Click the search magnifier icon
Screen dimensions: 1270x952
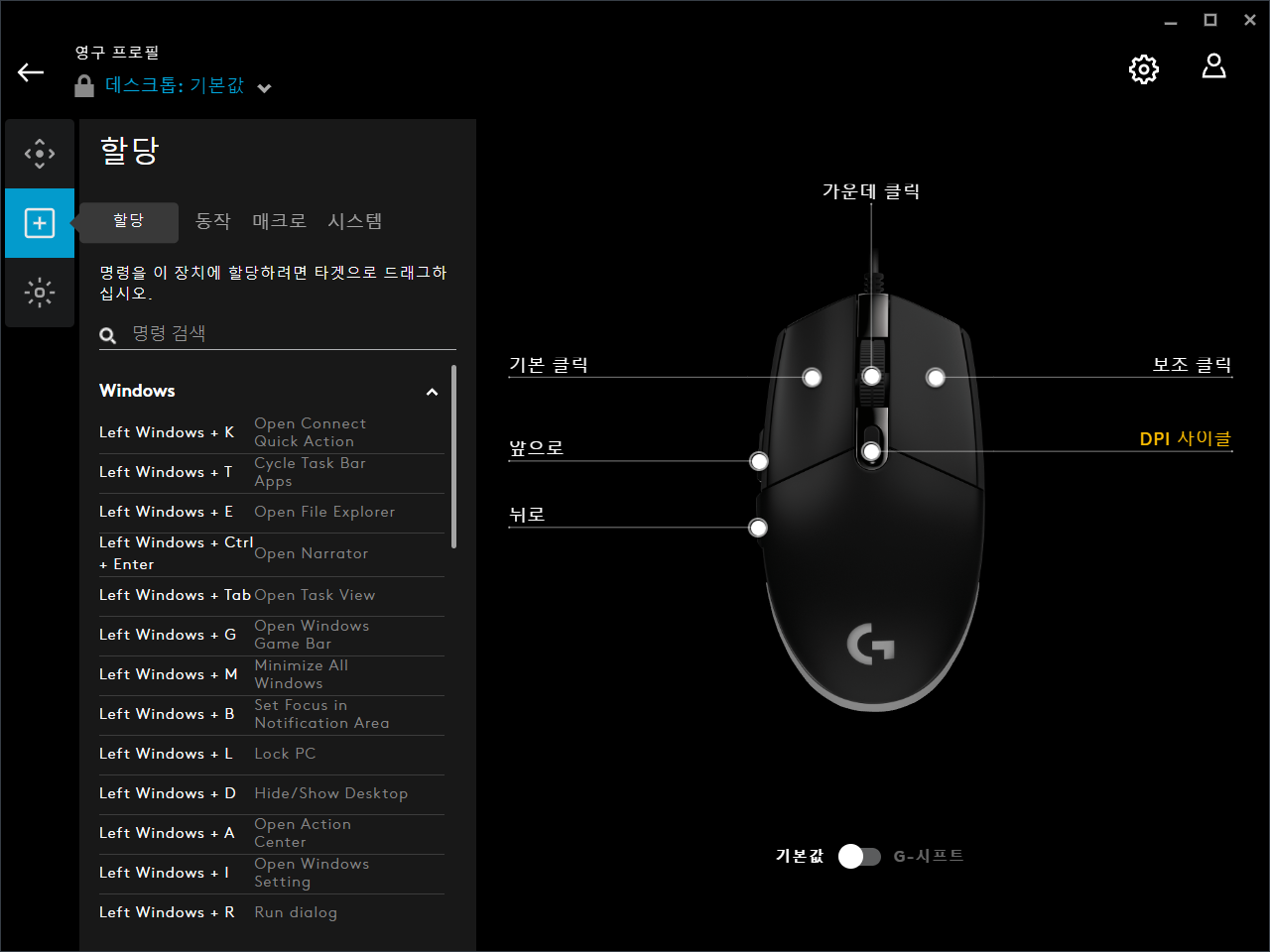coord(107,334)
